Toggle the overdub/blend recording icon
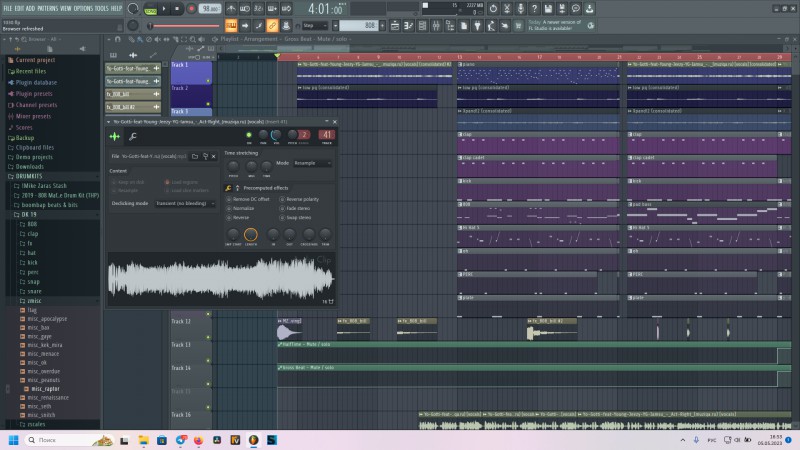800x450 pixels. tap(272, 9)
